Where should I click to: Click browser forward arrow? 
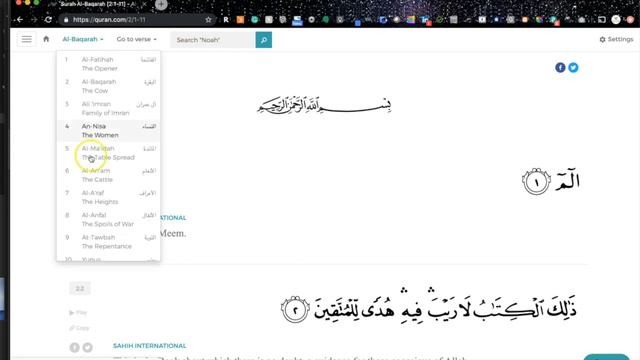tap(34, 19)
